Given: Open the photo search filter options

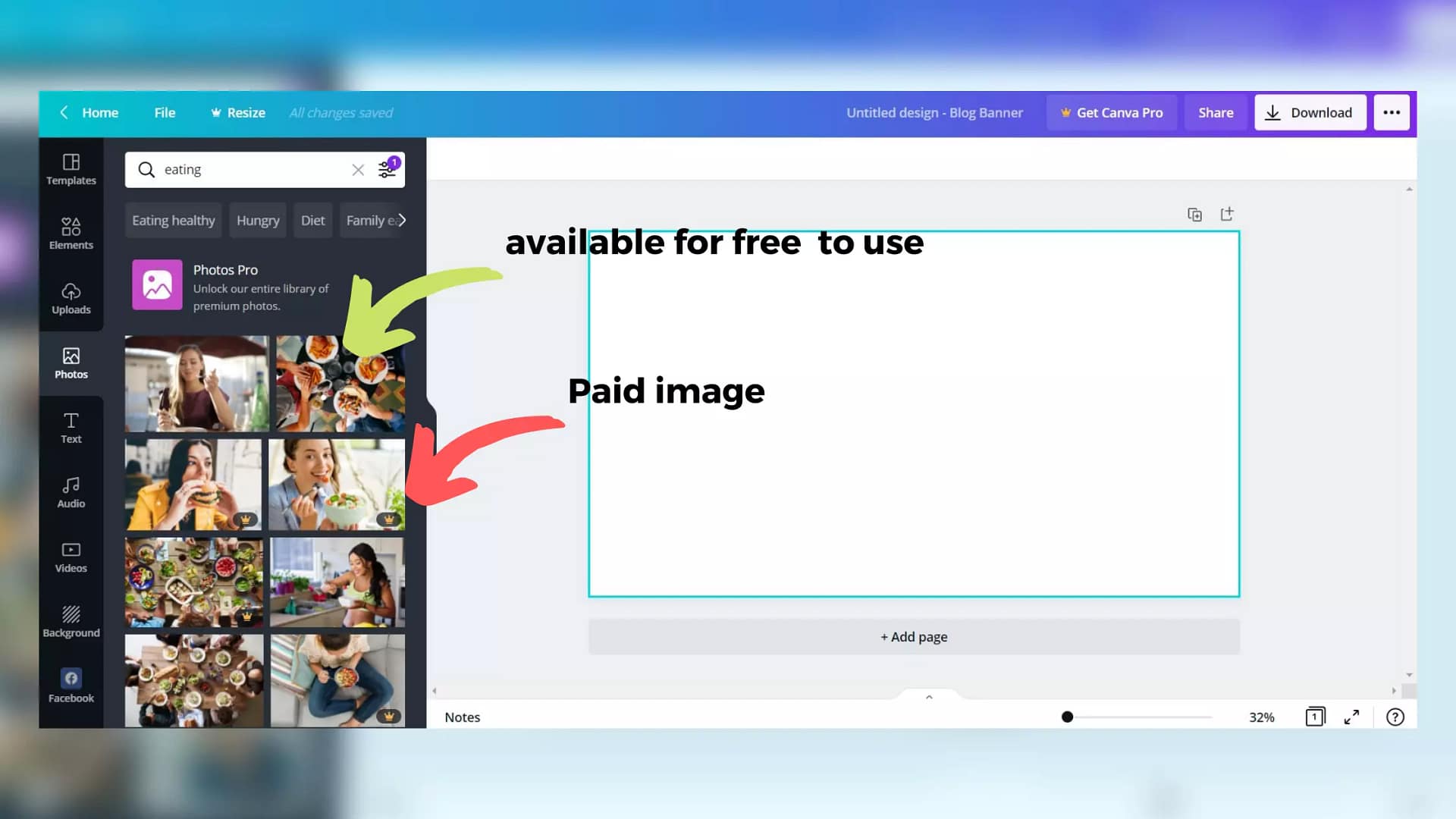Looking at the screenshot, I should pos(388,168).
